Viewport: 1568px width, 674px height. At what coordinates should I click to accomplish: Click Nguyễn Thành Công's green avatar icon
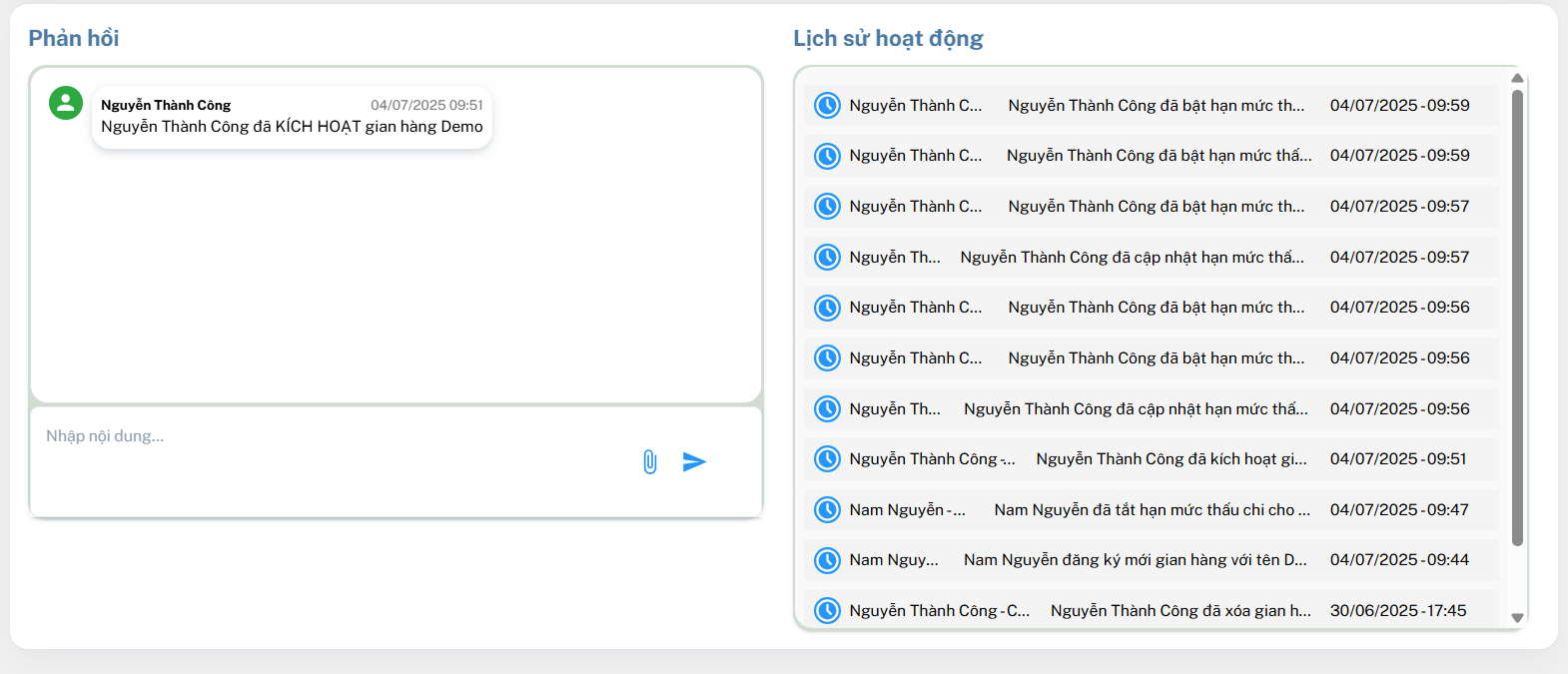pos(66,103)
